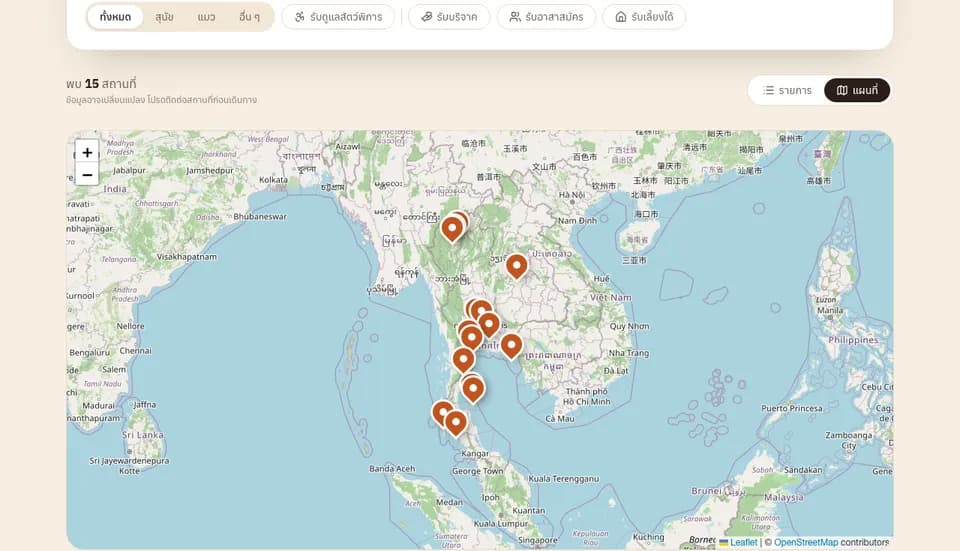The width and height of the screenshot is (960, 551).
Task: Click the marker on the gulf coast west of Cà Mau
Action: pos(473,390)
